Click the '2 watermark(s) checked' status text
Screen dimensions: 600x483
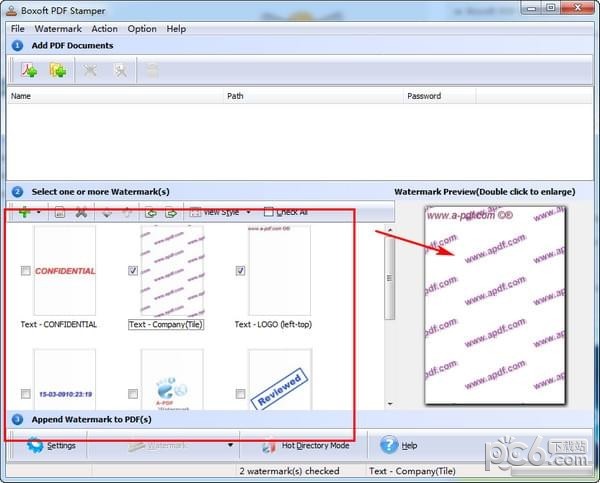point(289,471)
